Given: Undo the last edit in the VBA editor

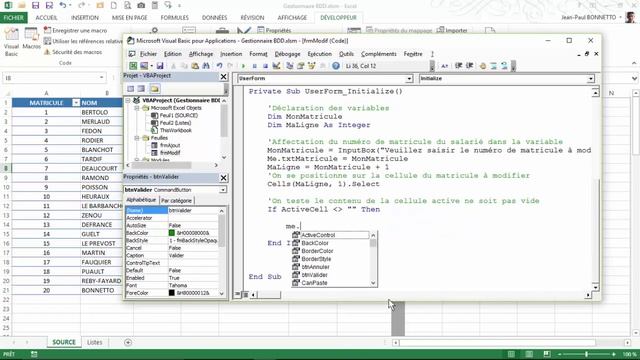Looking at the screenshot, I should [x=220, y=66].
